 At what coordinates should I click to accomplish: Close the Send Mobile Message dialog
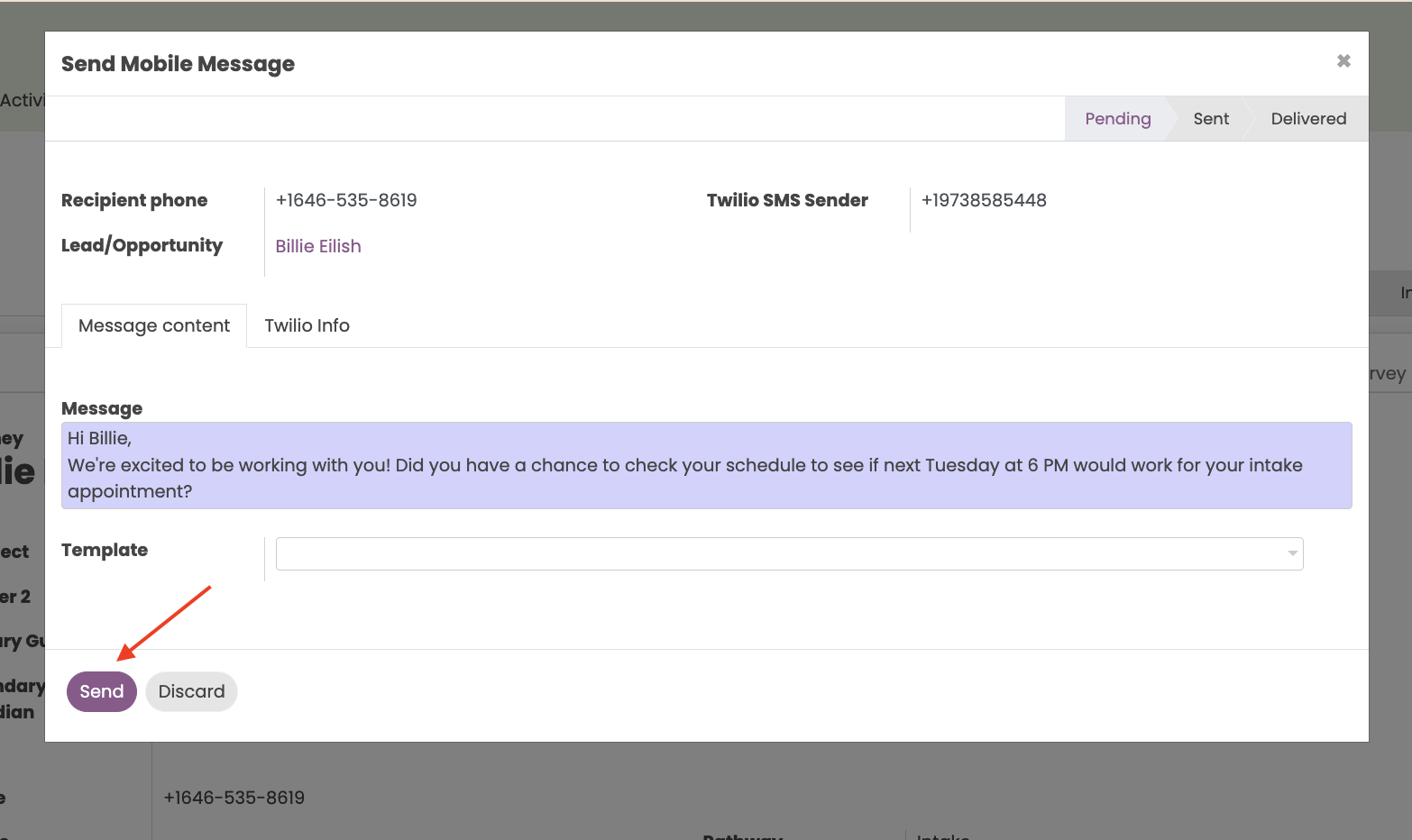[x=1343, y=61]
